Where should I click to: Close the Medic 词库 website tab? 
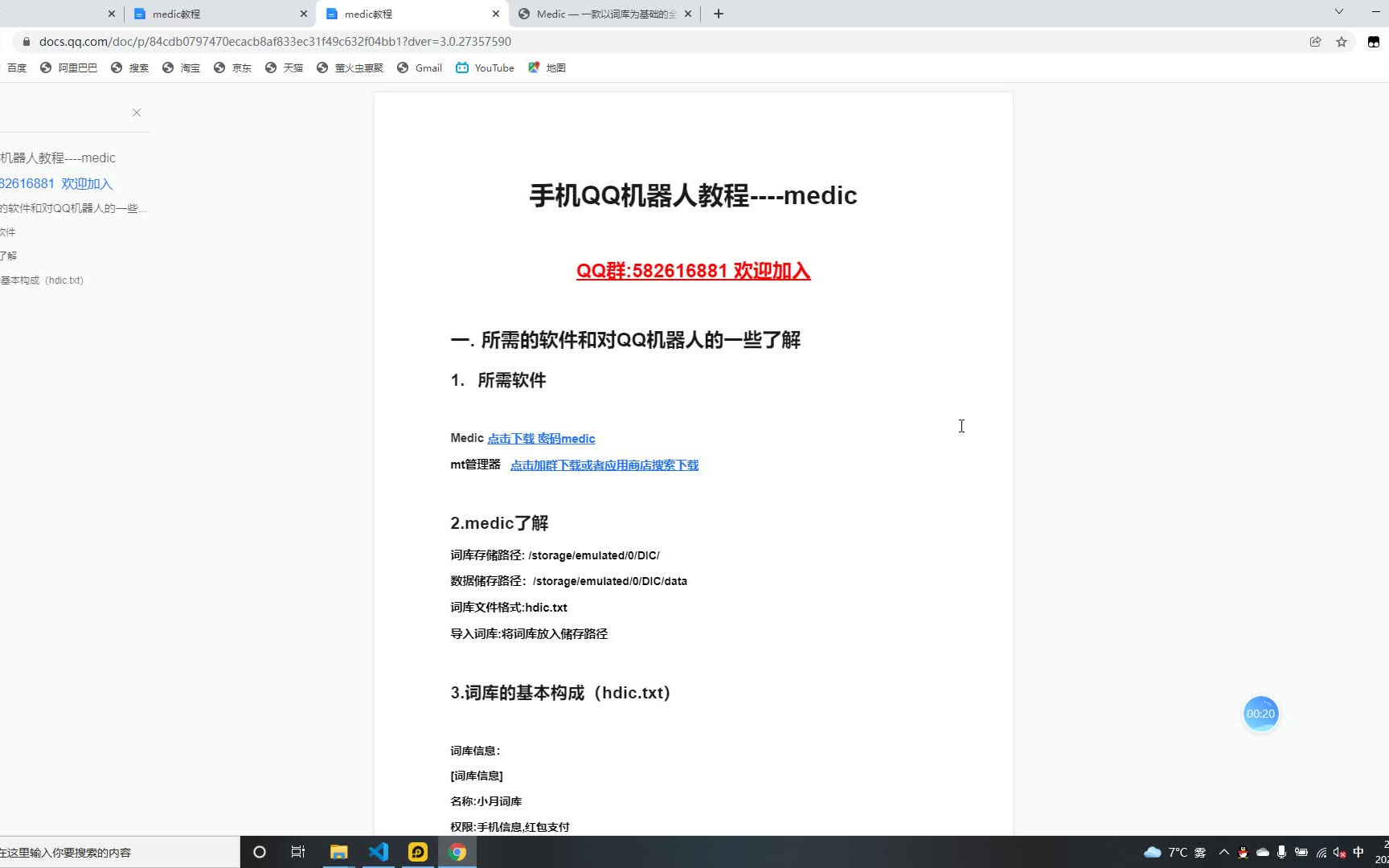(x=688, y=14)
